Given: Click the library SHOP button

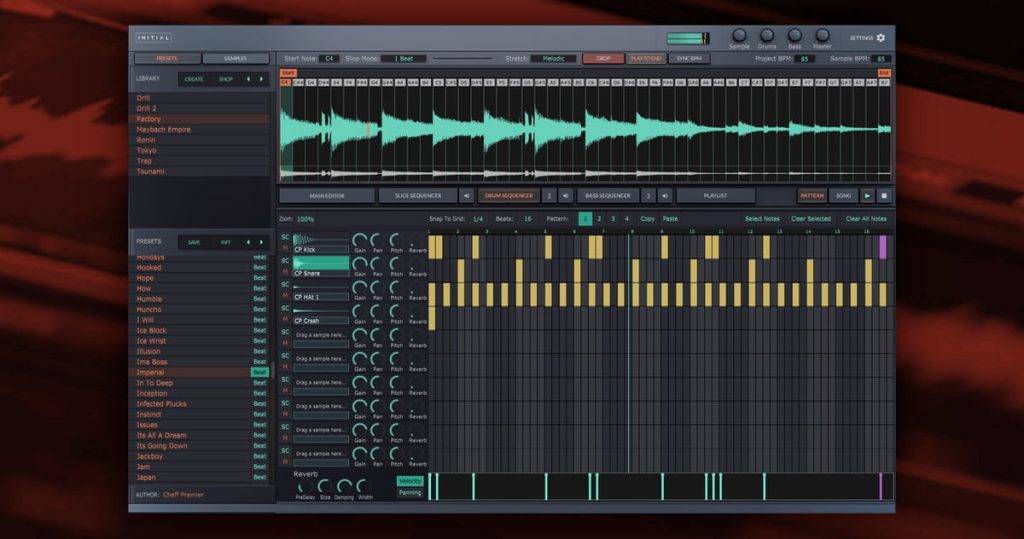Looking at the screenshot, I should pyautogui.click(x=226, y=79).
